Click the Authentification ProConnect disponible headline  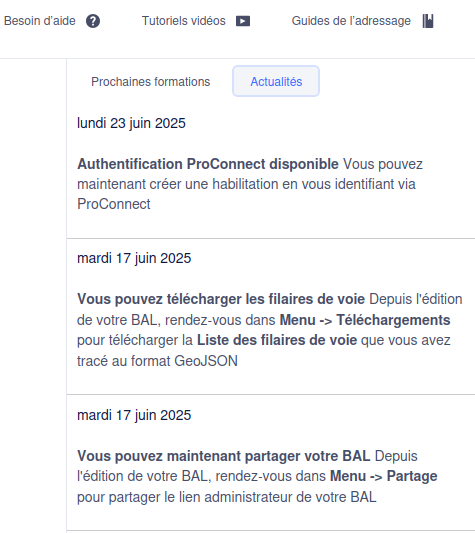208,164
